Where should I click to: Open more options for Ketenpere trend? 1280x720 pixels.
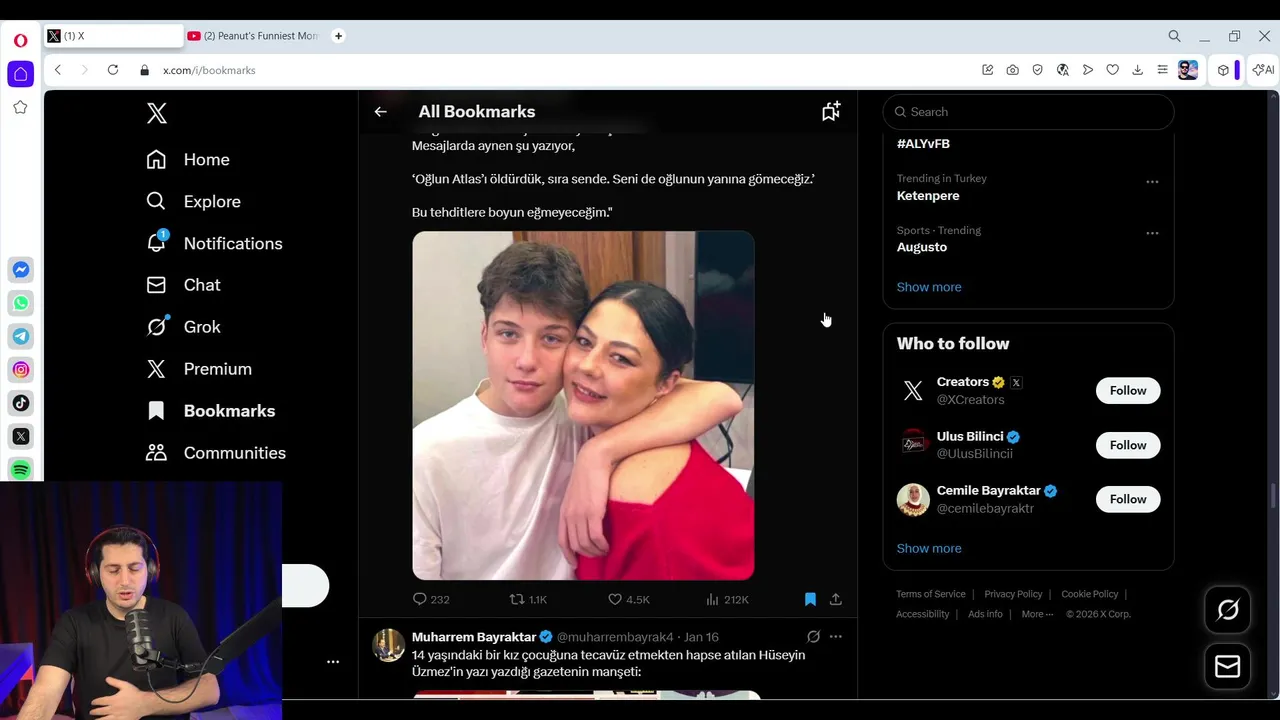[1152, 182]
